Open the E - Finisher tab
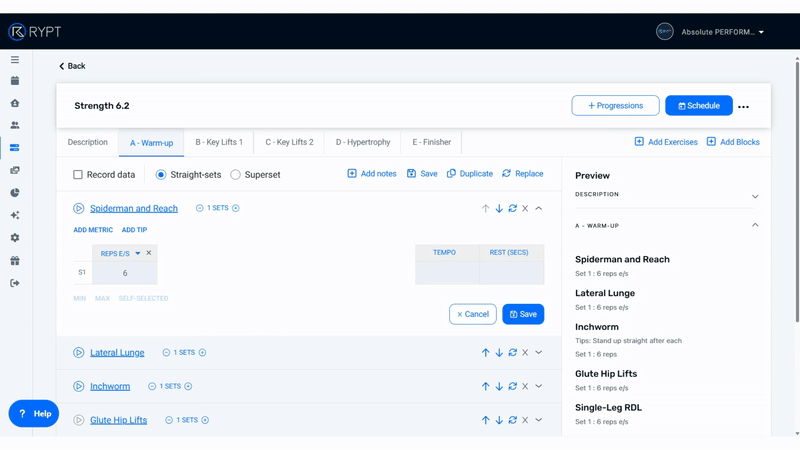 [x=431, y=142]
